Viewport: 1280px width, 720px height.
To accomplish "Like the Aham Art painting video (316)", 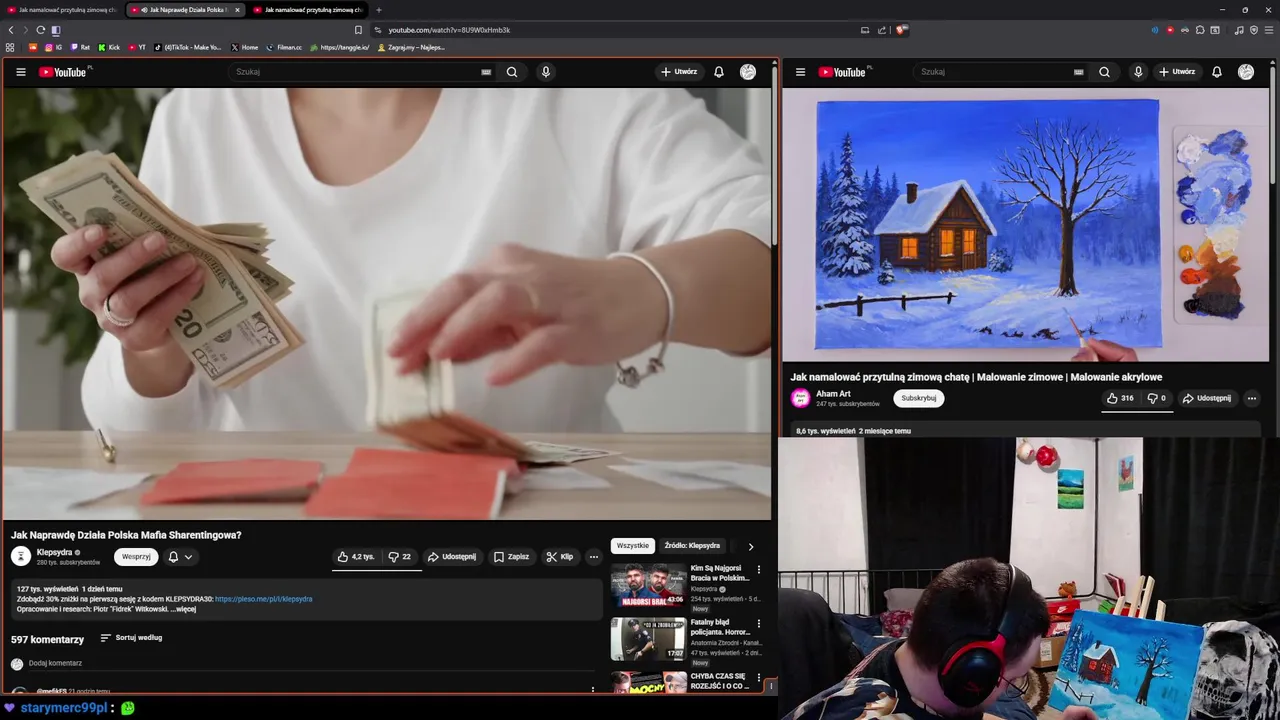I will tap(1120, 398).
